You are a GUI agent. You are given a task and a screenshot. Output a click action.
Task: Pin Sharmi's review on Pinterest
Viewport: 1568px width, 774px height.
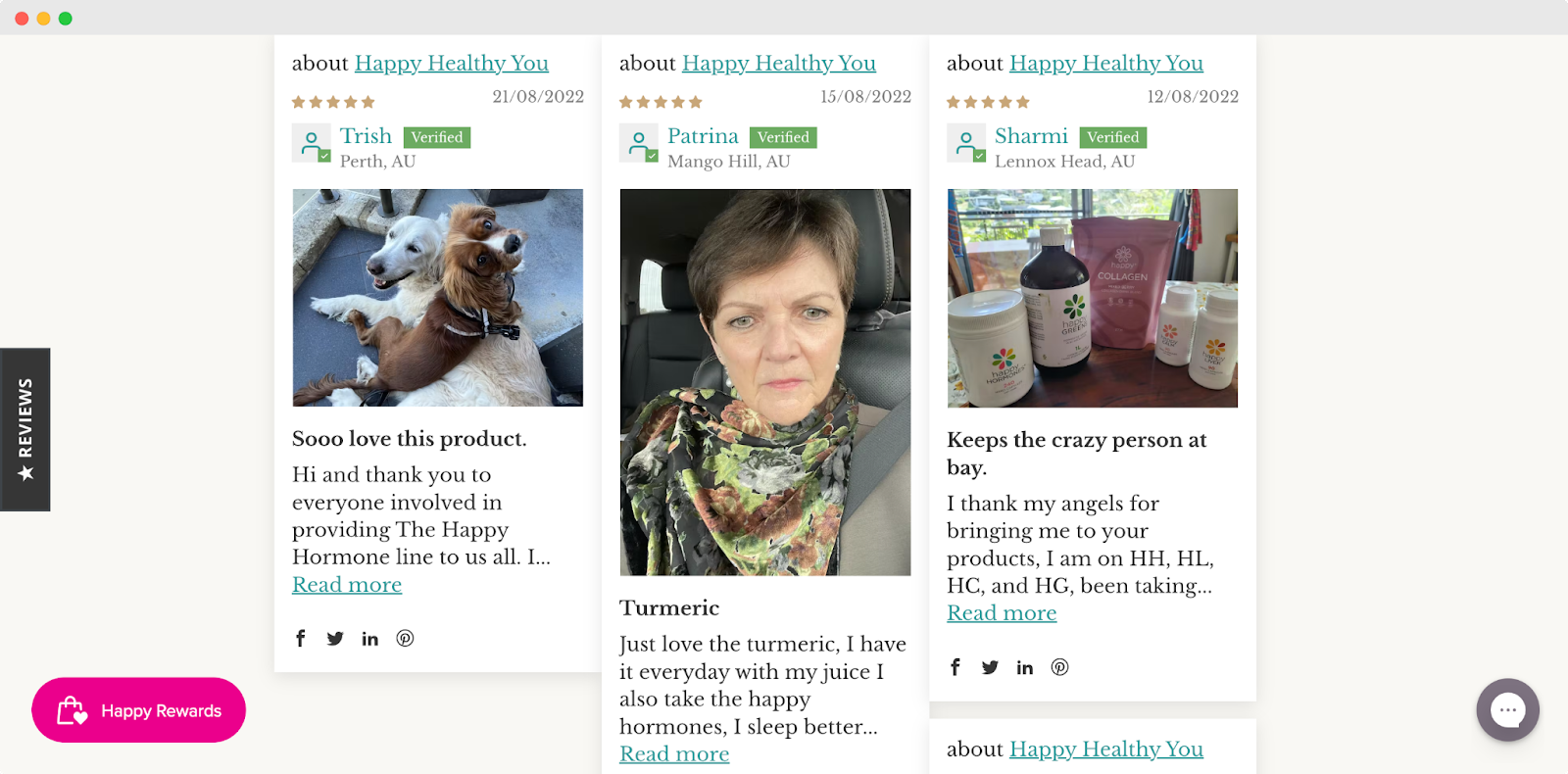[1059, 667]
